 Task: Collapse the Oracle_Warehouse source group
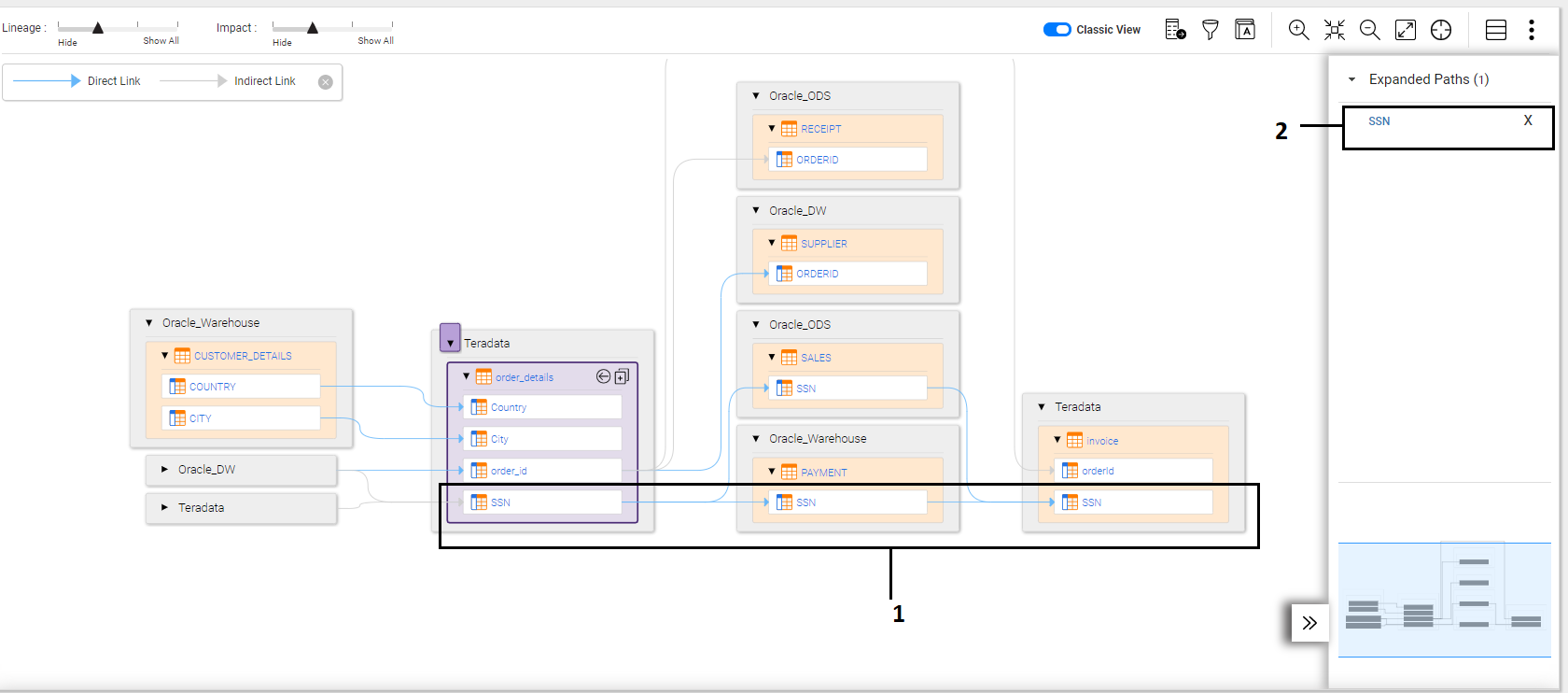pos(149,323)
